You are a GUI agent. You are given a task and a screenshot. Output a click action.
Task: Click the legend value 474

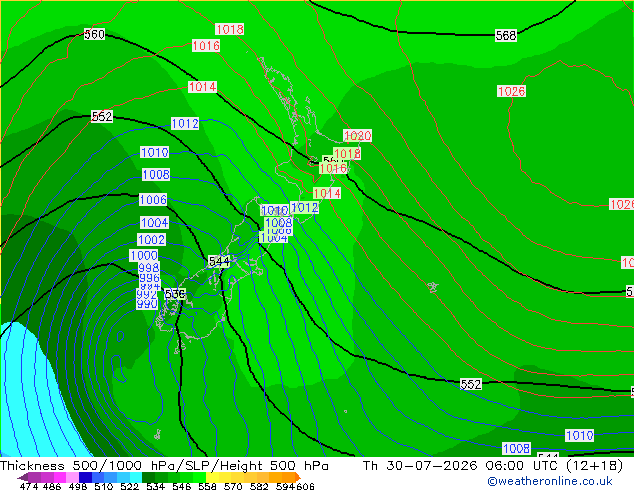click(29, 486)
